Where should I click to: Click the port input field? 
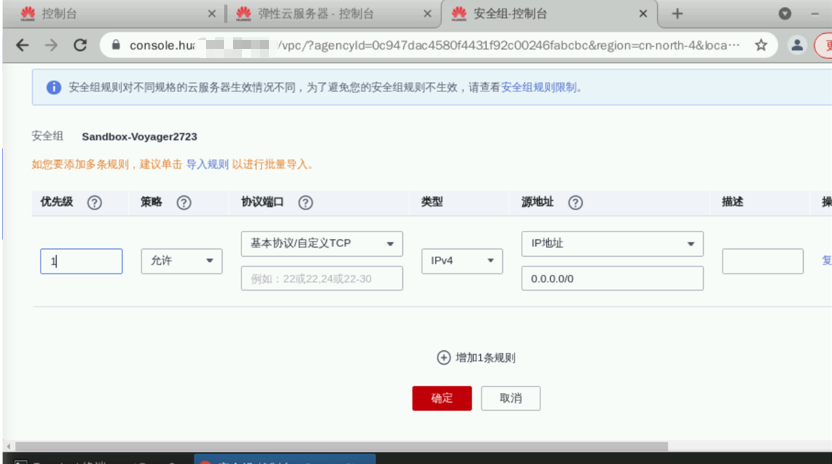(x=321, y=278)
